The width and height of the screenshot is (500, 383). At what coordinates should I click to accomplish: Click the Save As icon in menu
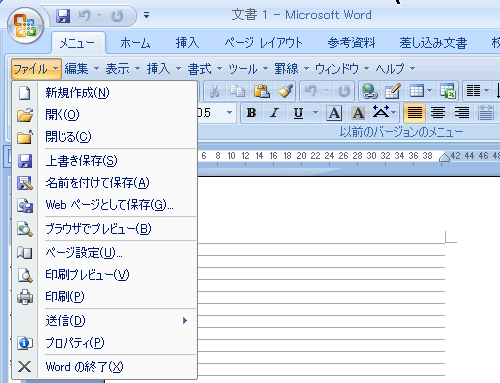25,183
